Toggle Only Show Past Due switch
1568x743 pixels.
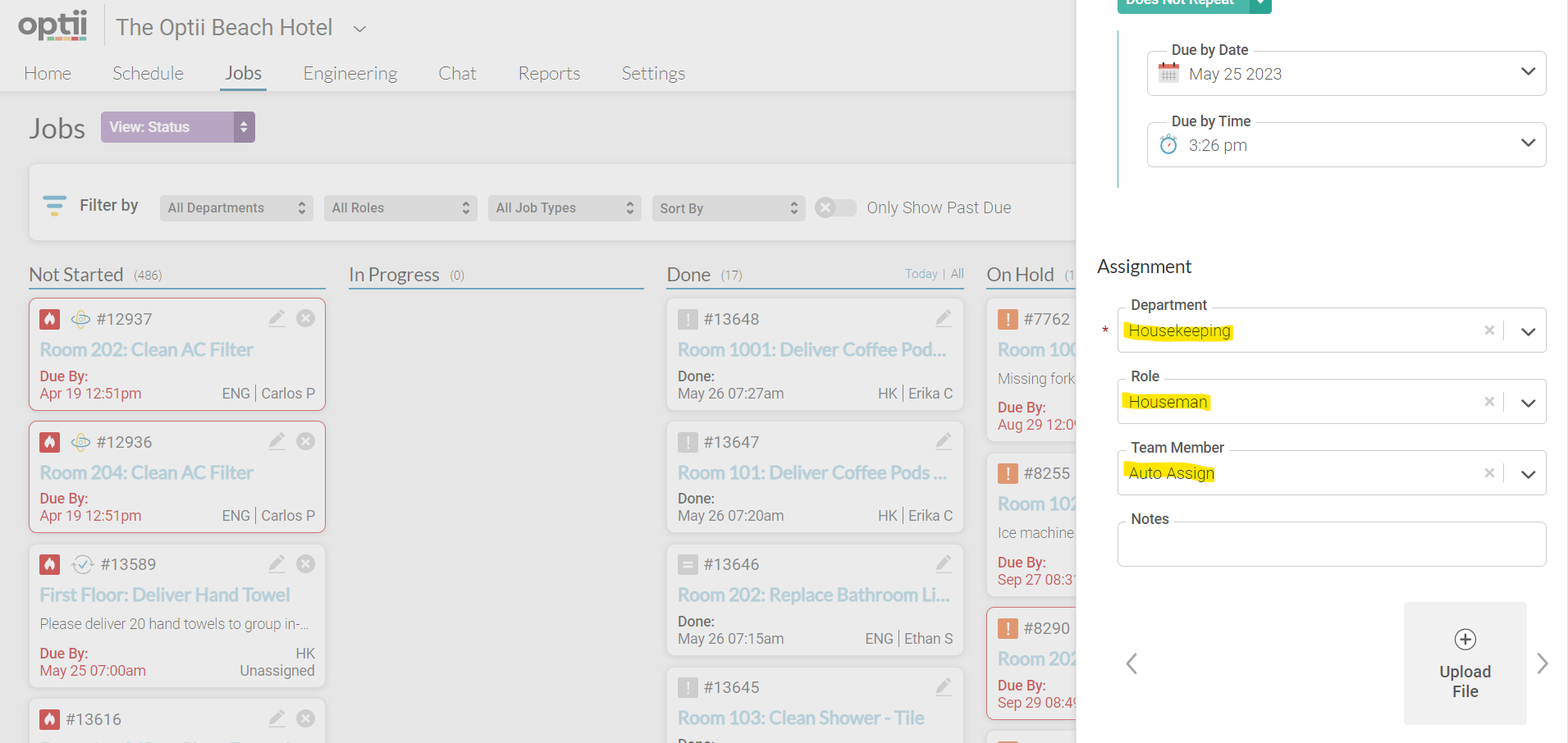(x=835, y=207)
